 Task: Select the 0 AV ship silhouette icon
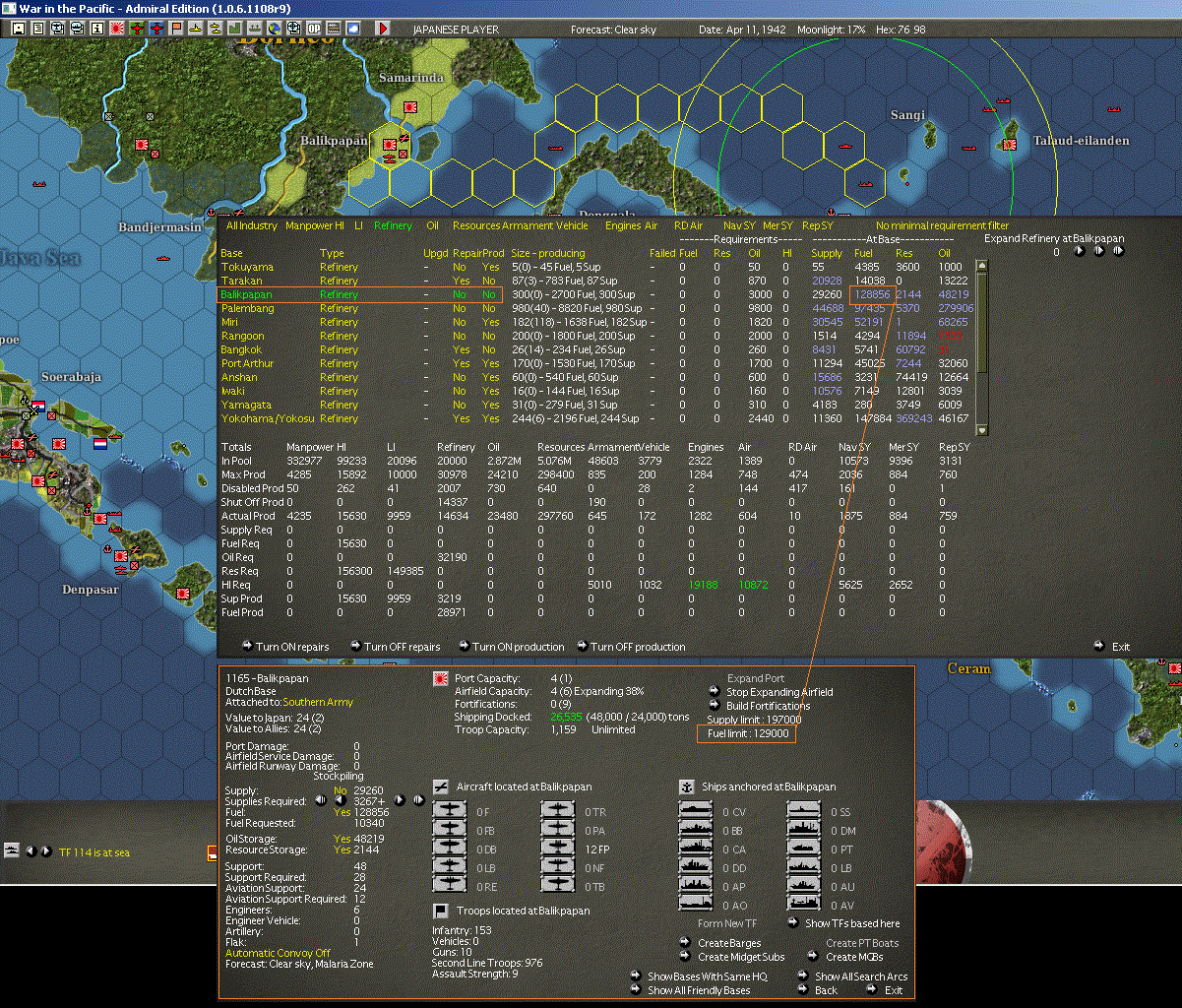[x=805, y=904]
